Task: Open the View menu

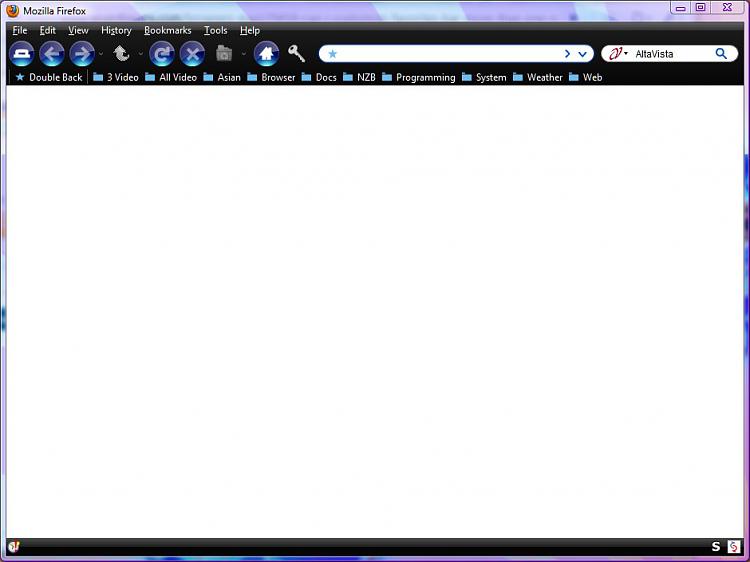Action: pyautogui.click(x=78, y=30)
